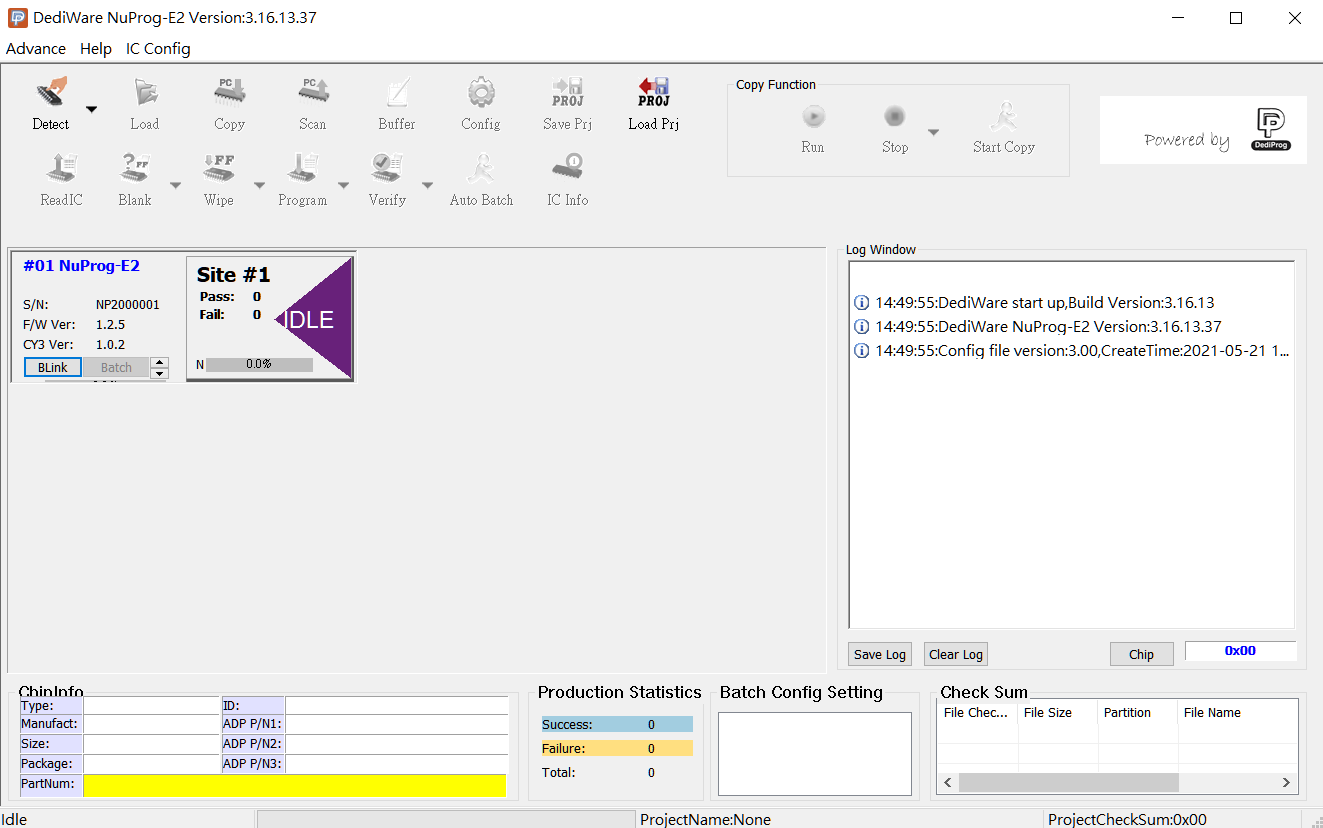Screen dimensions: 1323x828
Task: Open the Advance menu
Action: pyautogui.click(x=36, y=48)
